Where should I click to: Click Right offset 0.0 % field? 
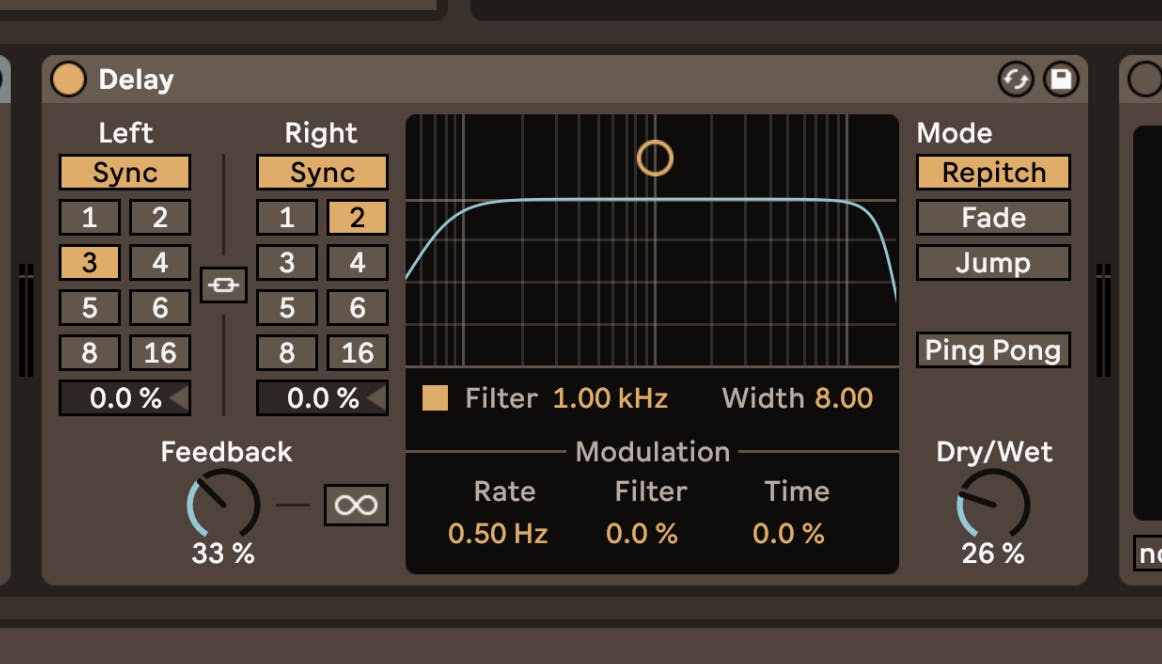(x=322, y=398)
